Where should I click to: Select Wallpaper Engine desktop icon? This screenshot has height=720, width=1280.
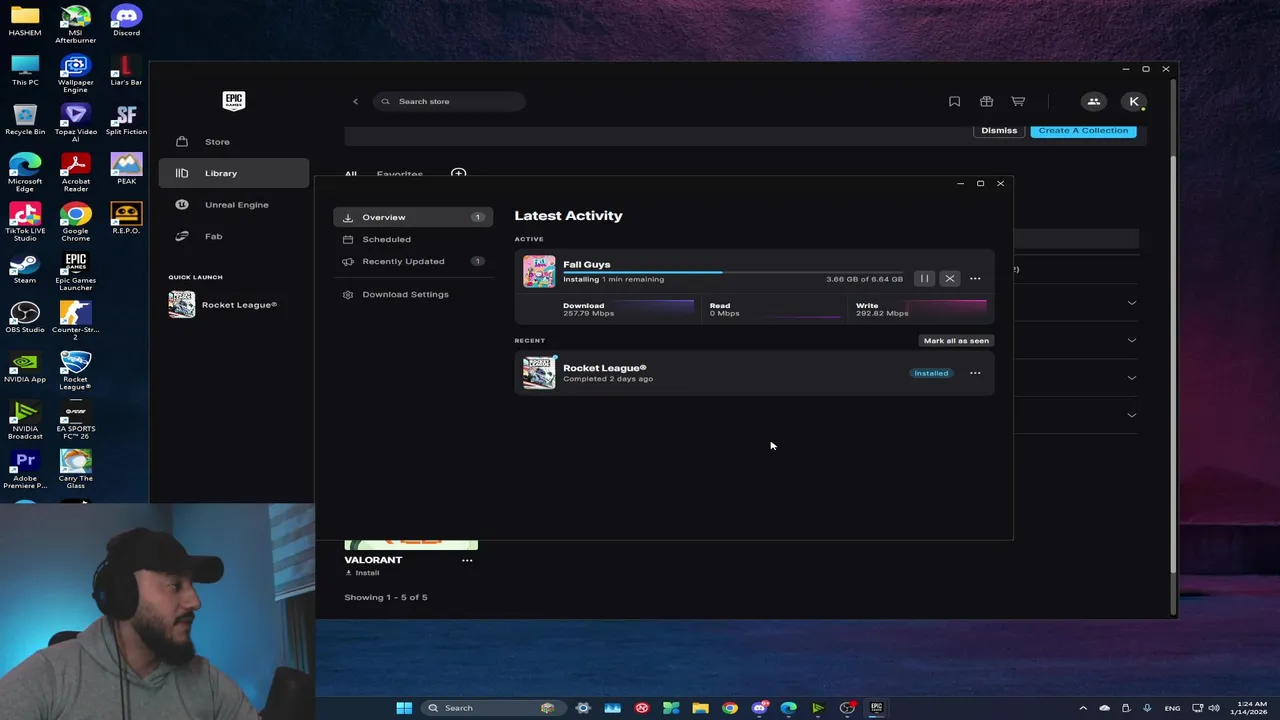[75, 74]
